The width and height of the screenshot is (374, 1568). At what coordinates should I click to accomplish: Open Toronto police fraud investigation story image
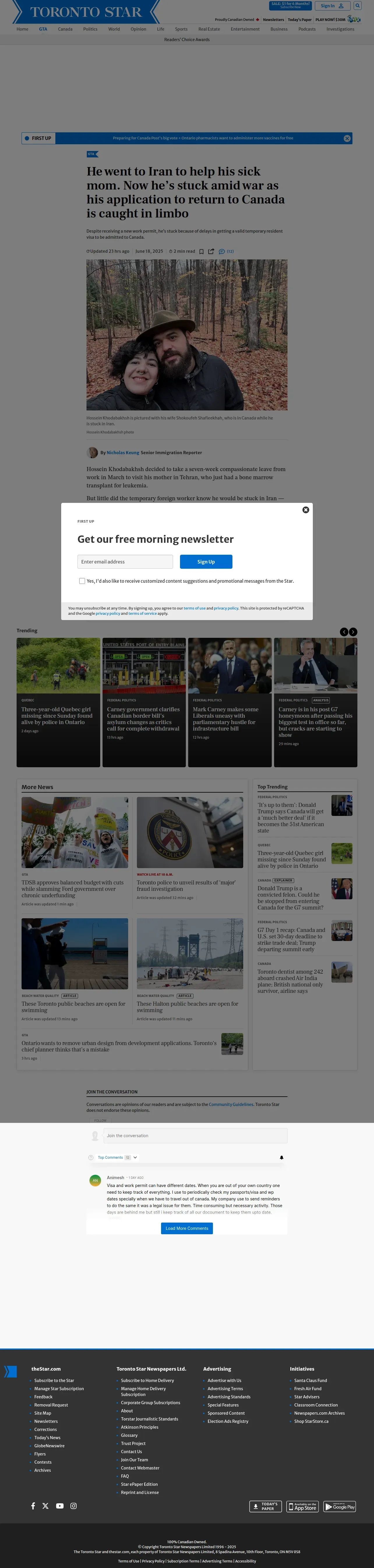[x=190, y=833]
